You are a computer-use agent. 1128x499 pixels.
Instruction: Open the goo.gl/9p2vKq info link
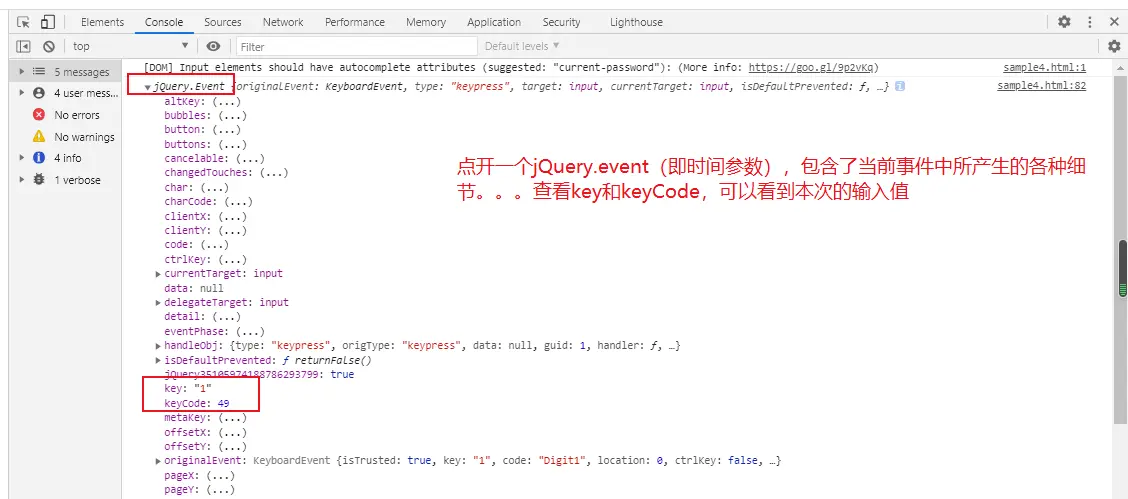coord(813,68)
